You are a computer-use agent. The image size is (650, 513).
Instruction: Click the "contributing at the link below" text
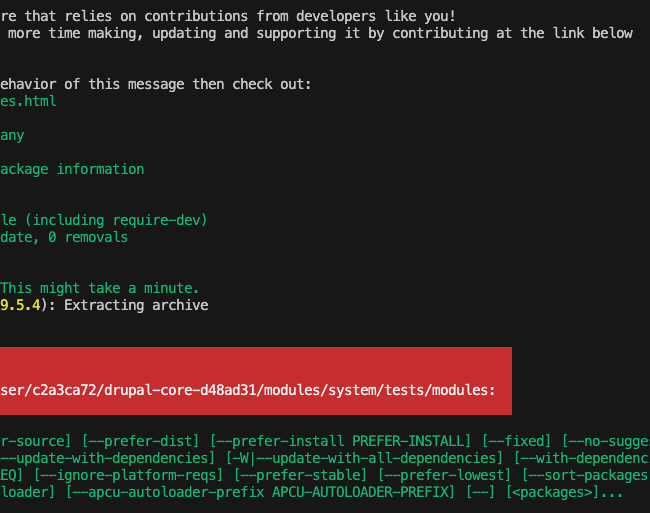[x=512, y=33]
